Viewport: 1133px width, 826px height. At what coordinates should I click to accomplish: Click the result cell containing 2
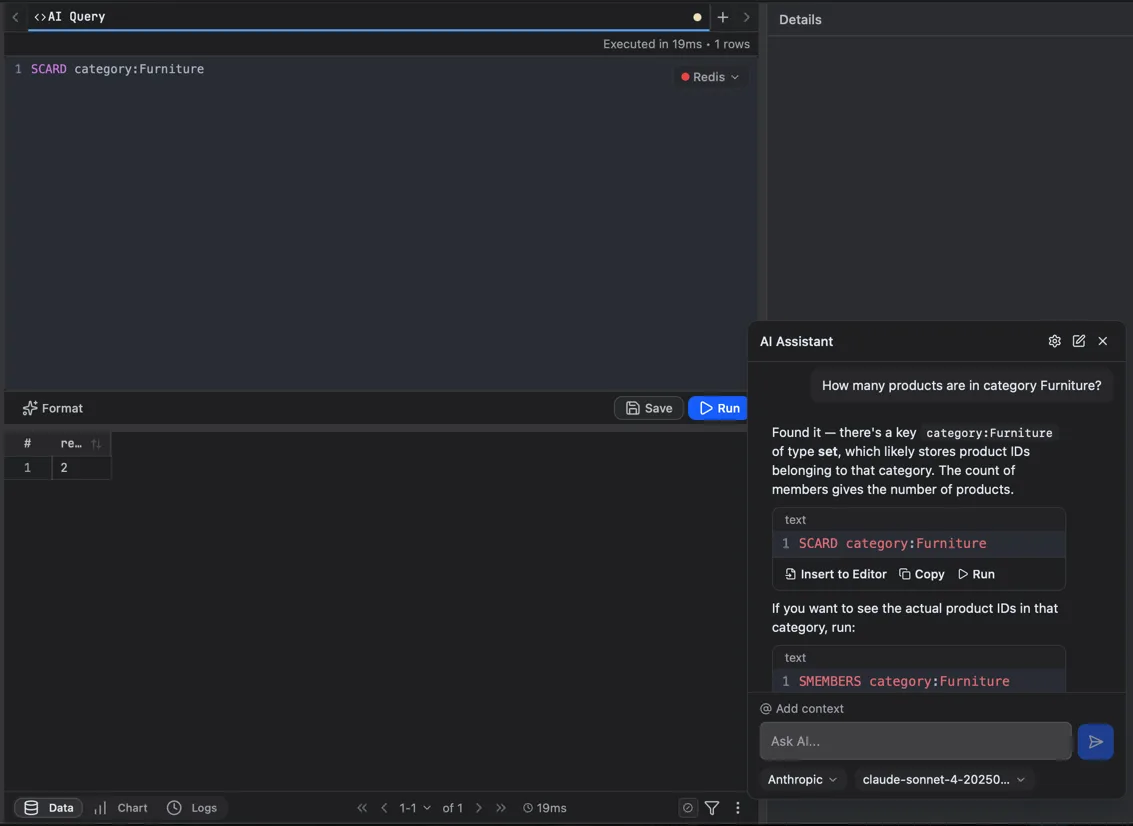(82, 468)
